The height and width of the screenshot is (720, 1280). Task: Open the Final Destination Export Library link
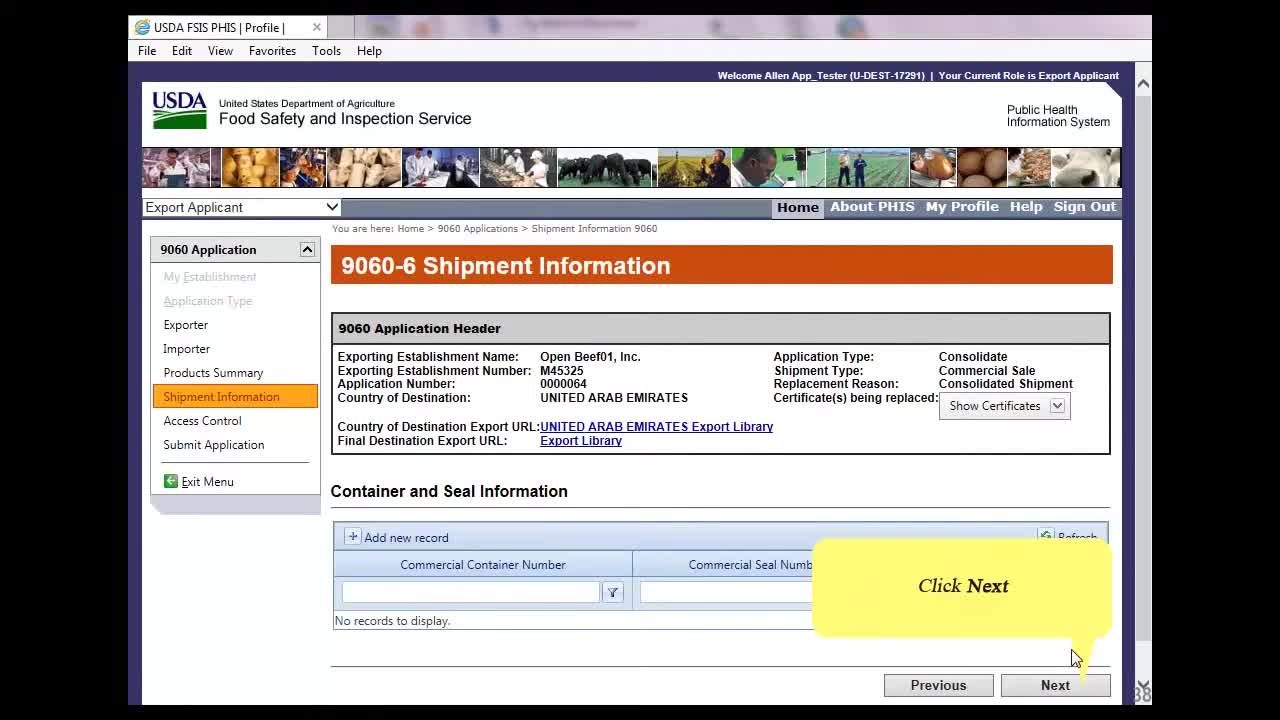(x=581, y=441)
